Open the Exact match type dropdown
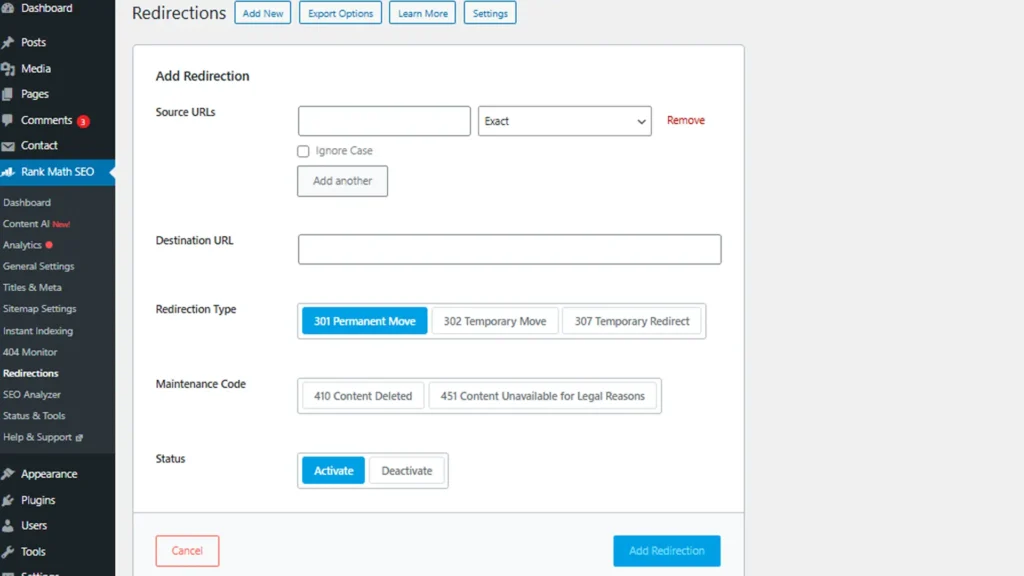 564,121
